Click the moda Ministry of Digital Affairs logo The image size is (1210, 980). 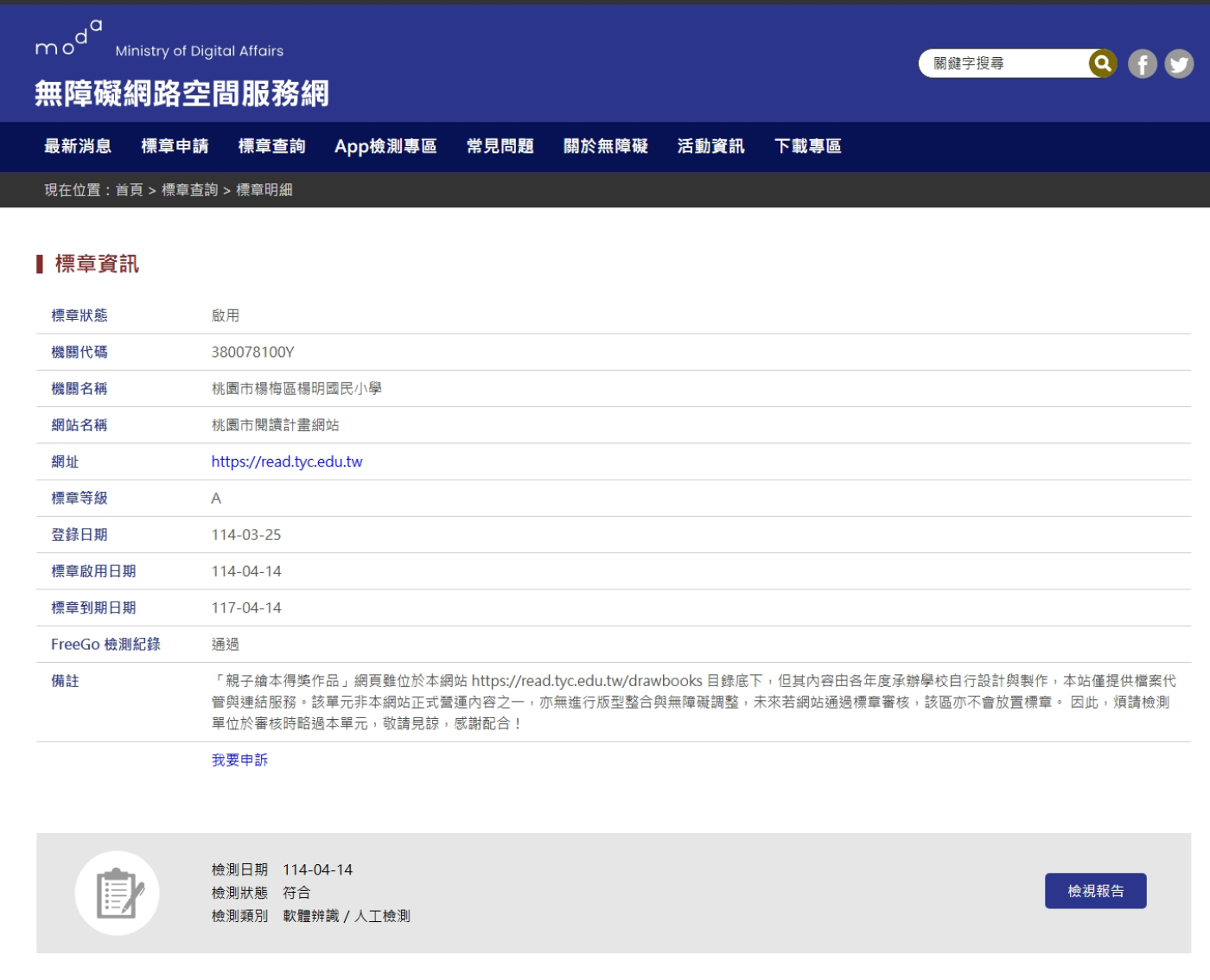tap(159, 41)
